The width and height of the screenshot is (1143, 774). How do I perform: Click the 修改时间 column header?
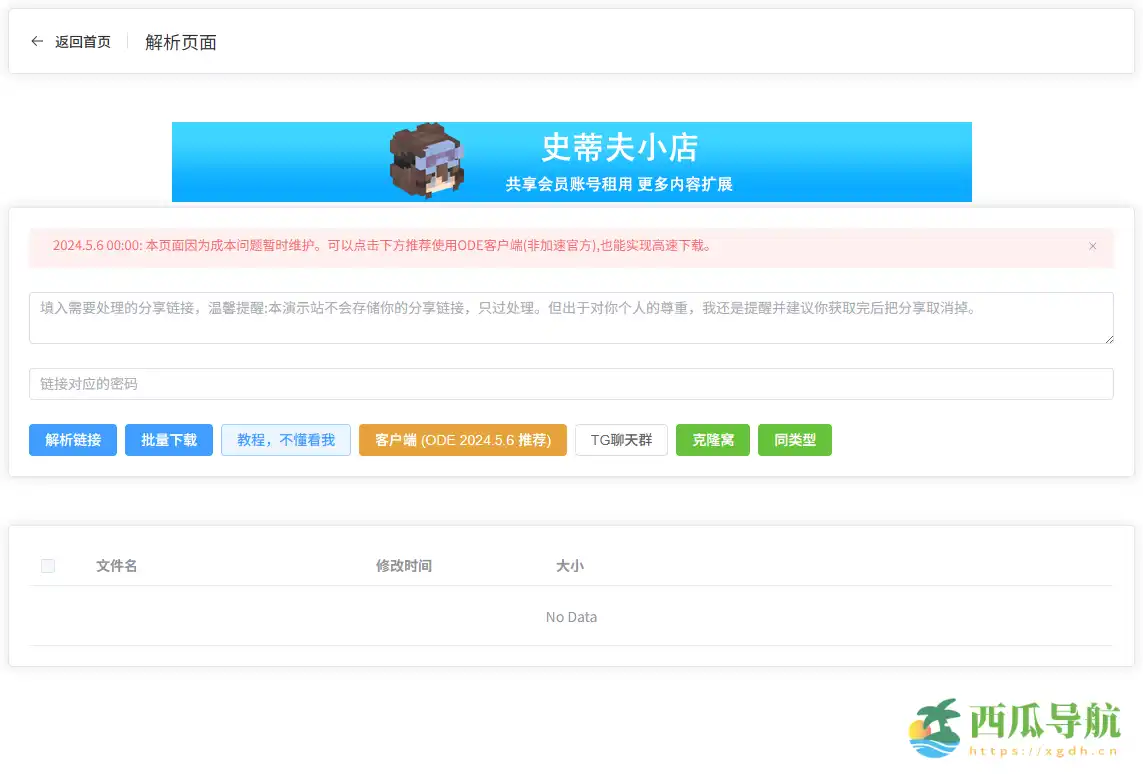(403, 565)
